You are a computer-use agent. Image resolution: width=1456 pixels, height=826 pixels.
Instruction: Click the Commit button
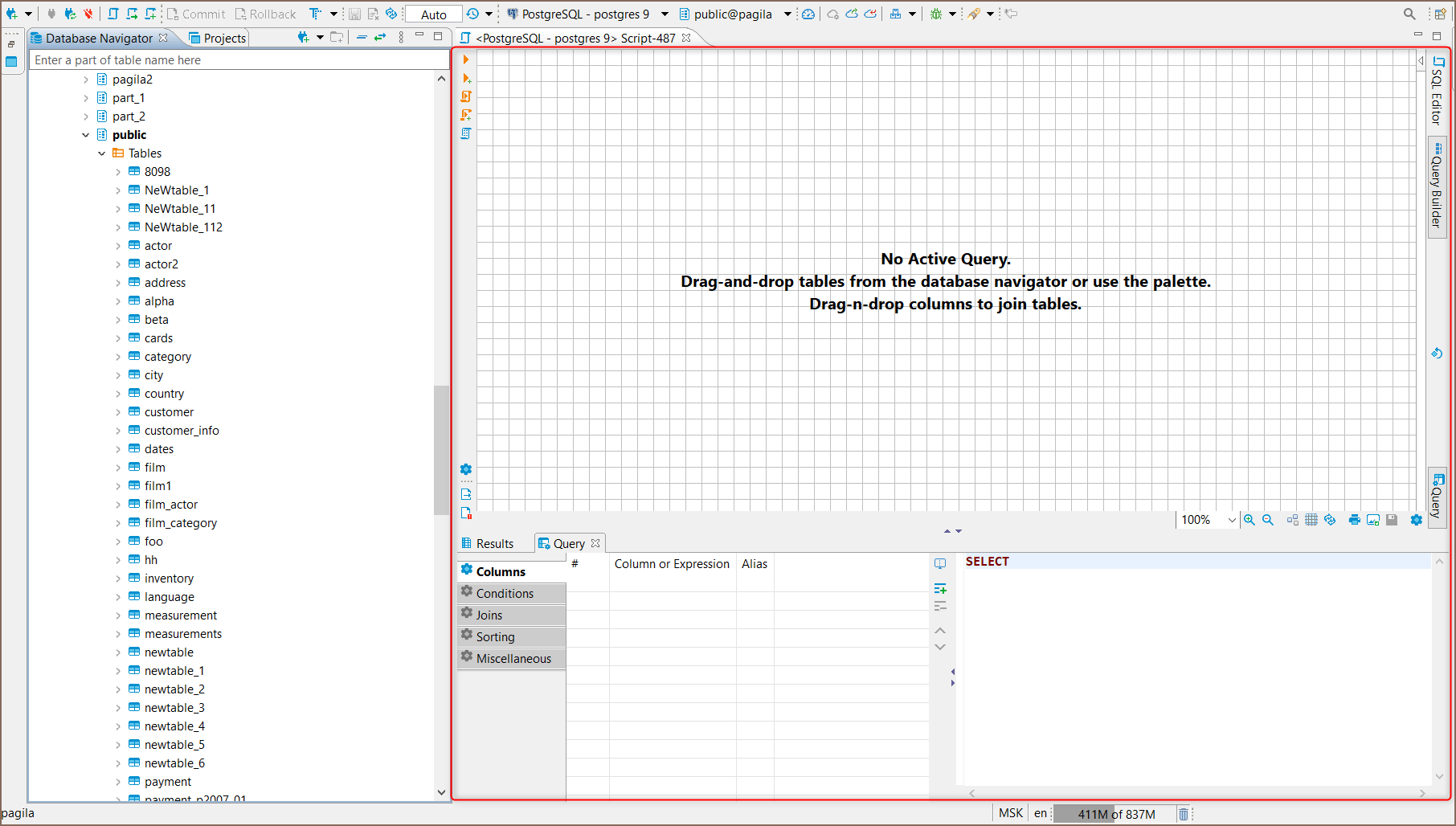pyautogui.click(x=195, y=14)
